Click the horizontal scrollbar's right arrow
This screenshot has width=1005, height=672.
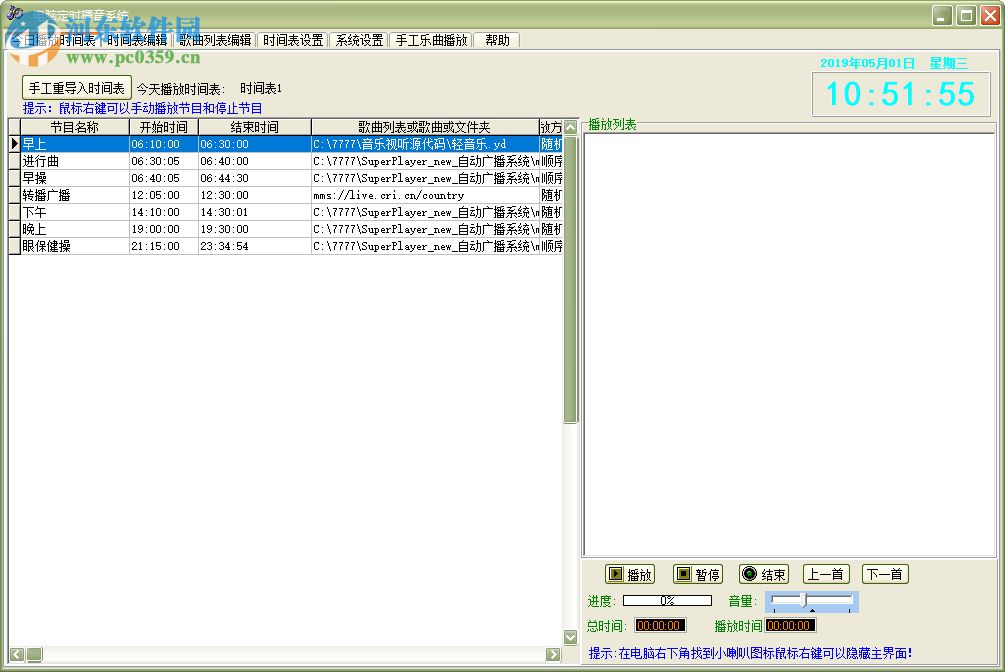[x=553, y=654]
